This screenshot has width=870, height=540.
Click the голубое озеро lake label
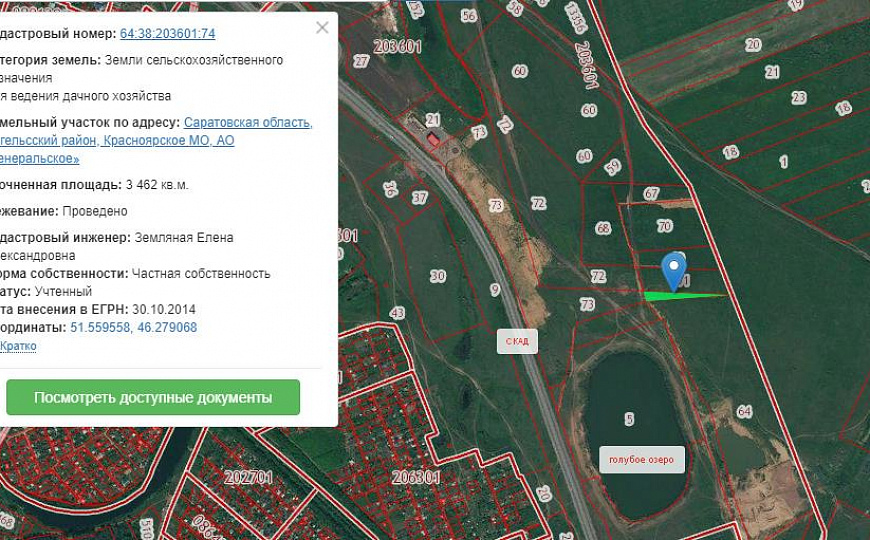(x=641, y=460)
